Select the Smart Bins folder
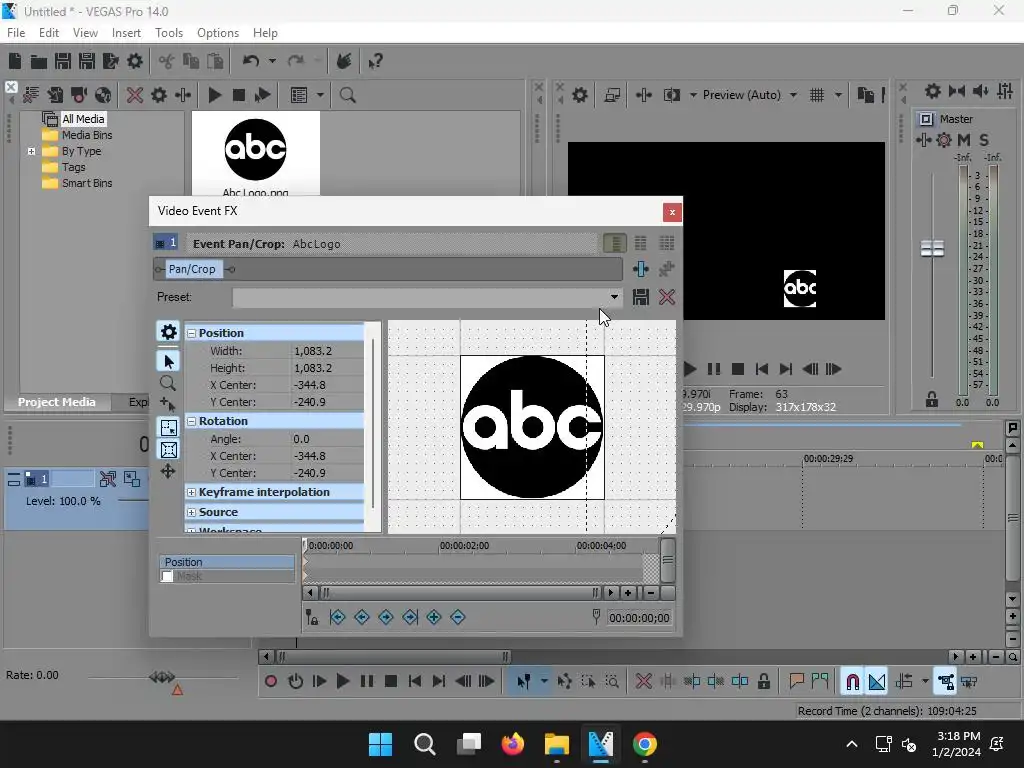This screenshot has width=1024, height=768. [87, 184]
